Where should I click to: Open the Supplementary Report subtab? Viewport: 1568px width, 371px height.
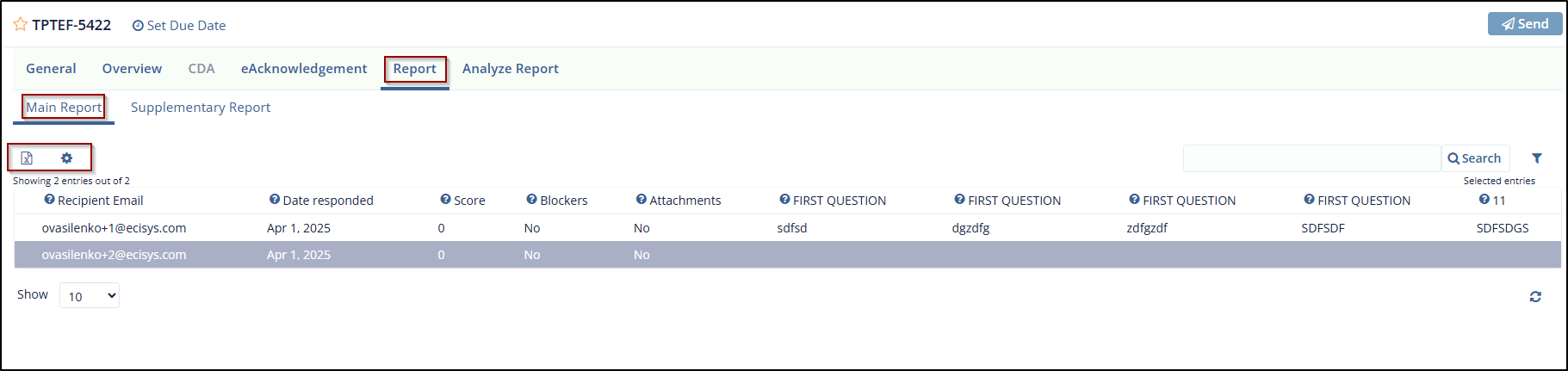click(200, 108)
